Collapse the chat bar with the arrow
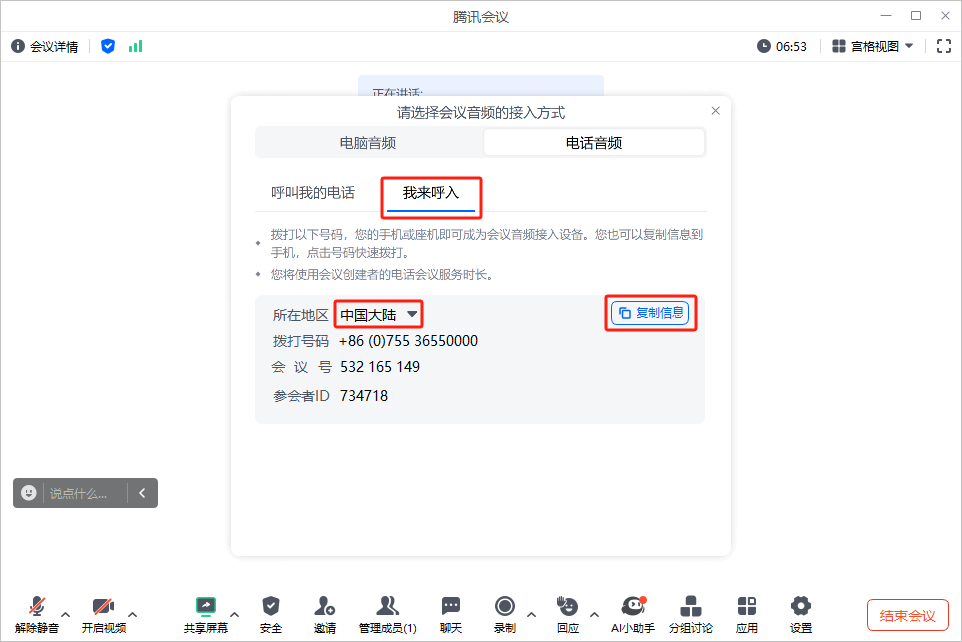This screenshot has width=962, height=642. pyautogui.click(x=142, y=493)
